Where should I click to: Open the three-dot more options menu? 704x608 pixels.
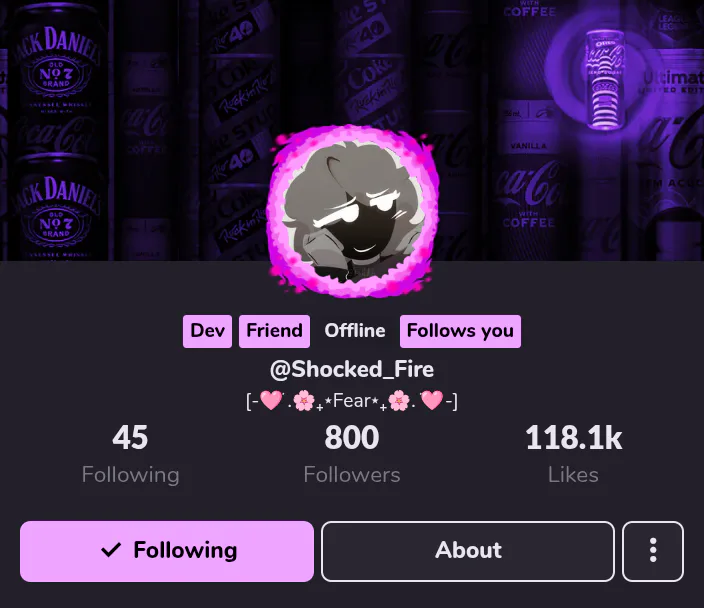pos(653,551)
